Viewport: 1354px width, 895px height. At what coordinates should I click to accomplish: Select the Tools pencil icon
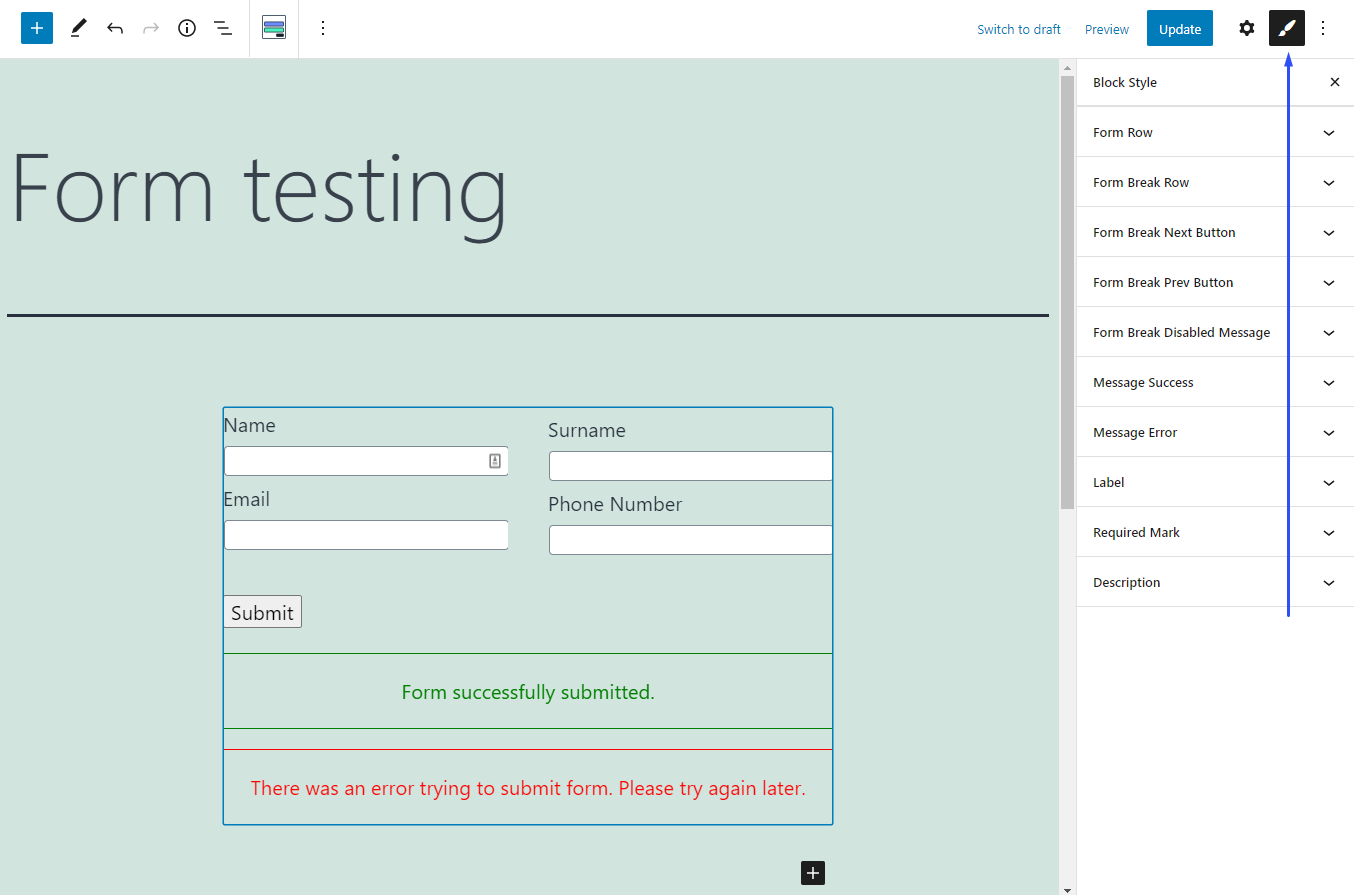[x=78, y=28]
